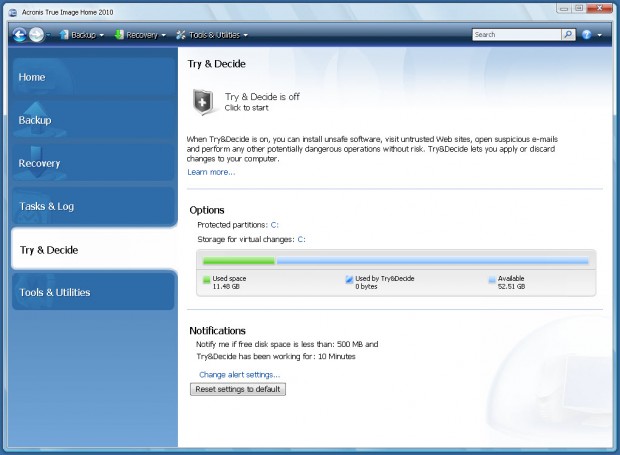Open Backup section in sidebar
Screen dimensions: 620x455
coord(93,120)
